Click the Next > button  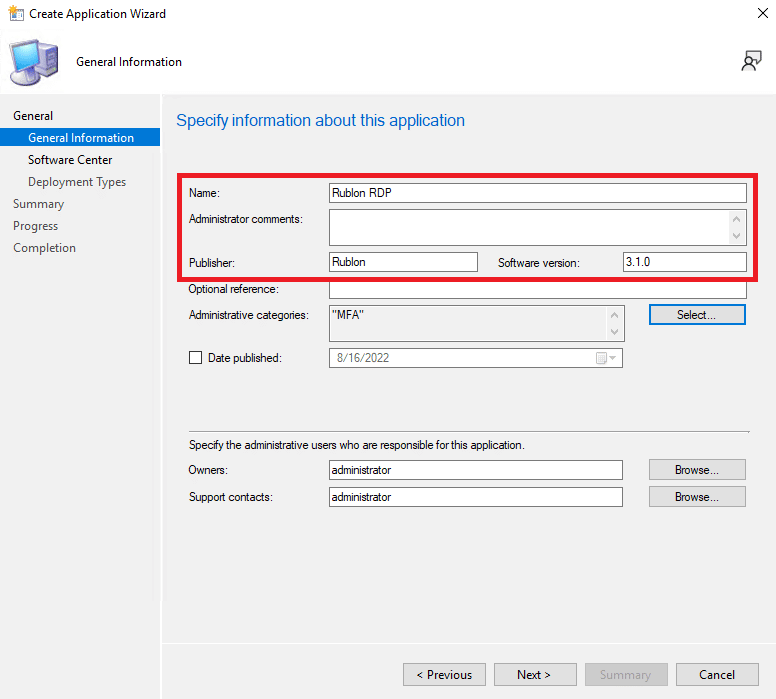(535, 675)
